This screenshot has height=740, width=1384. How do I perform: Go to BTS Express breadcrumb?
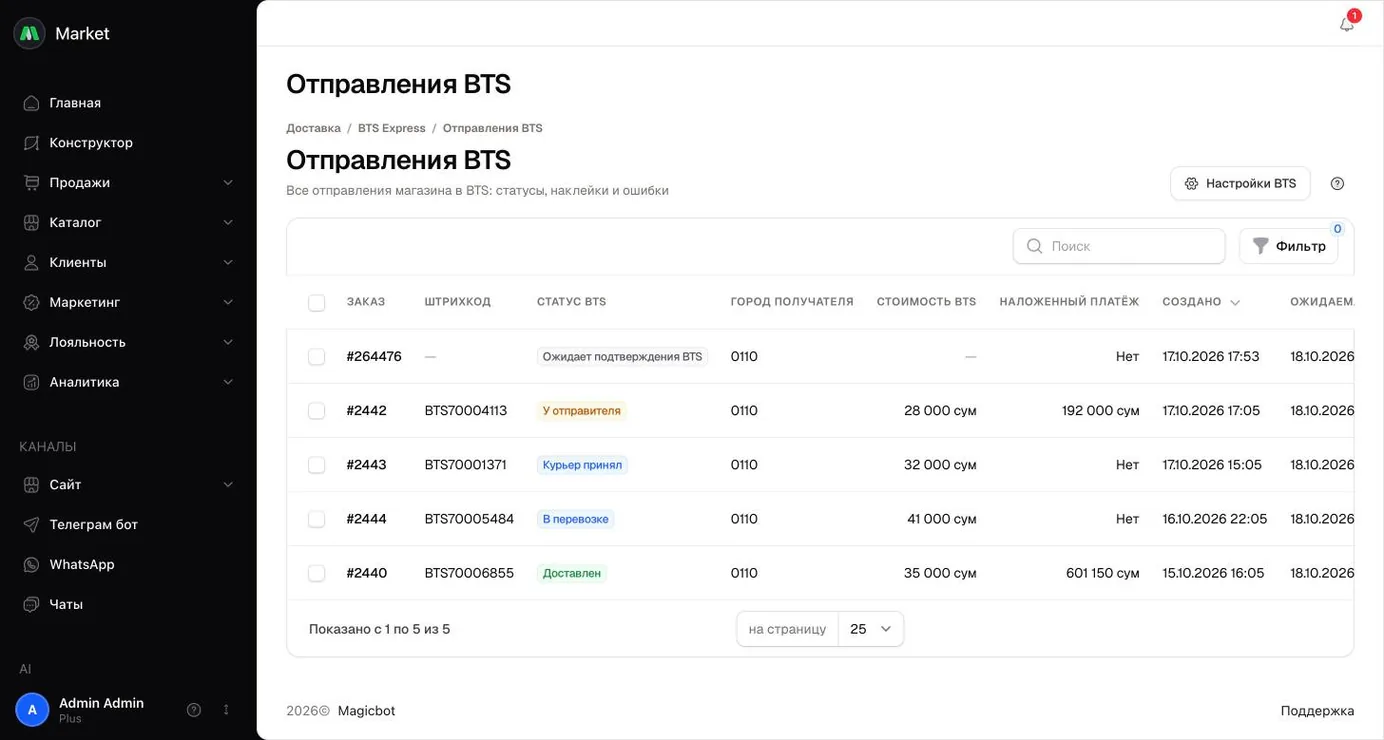pyautogui.click(x=392, y=128)
